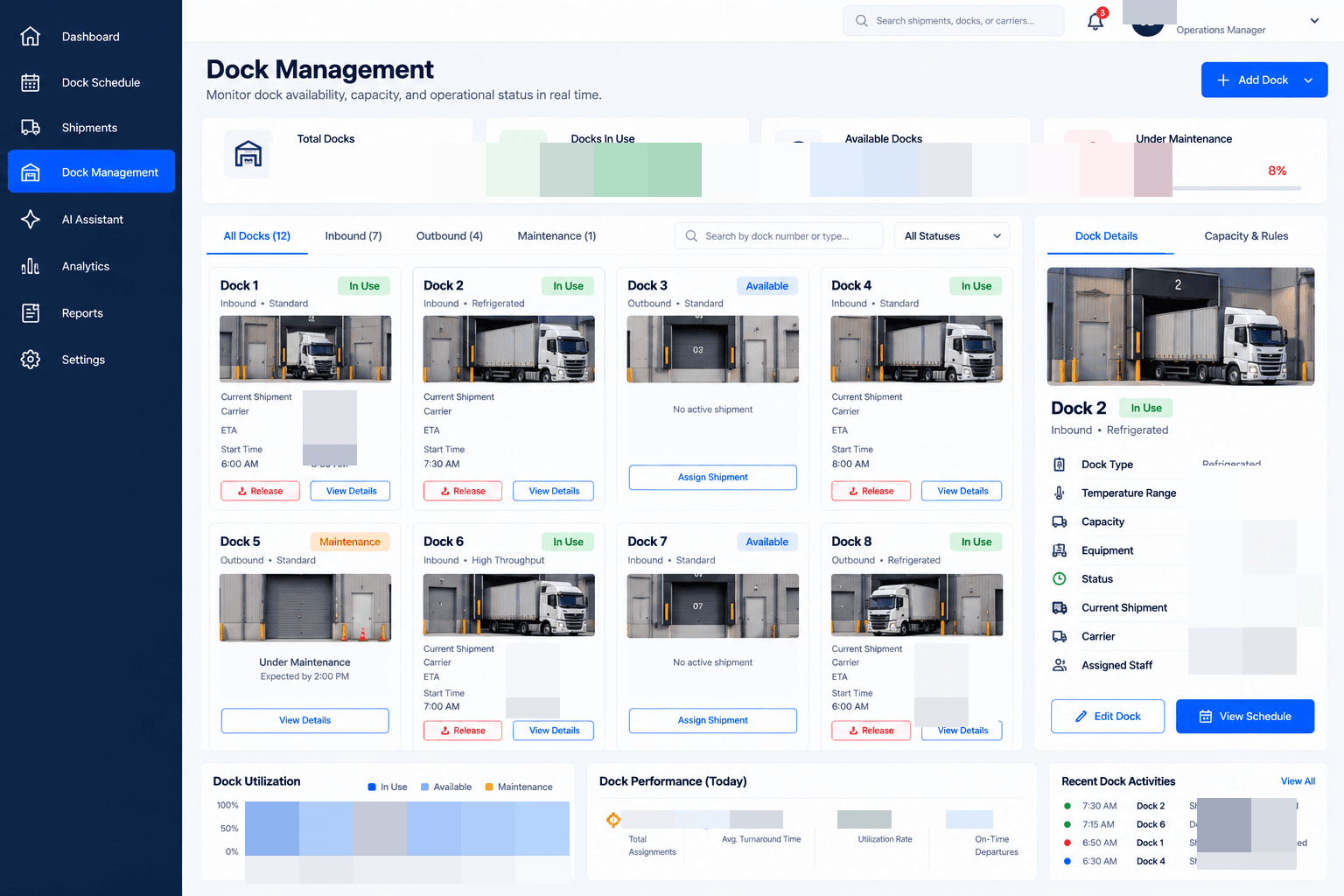
Task: Click the AI Assistant sparkle icon
Action: click(x=31, y=220)
